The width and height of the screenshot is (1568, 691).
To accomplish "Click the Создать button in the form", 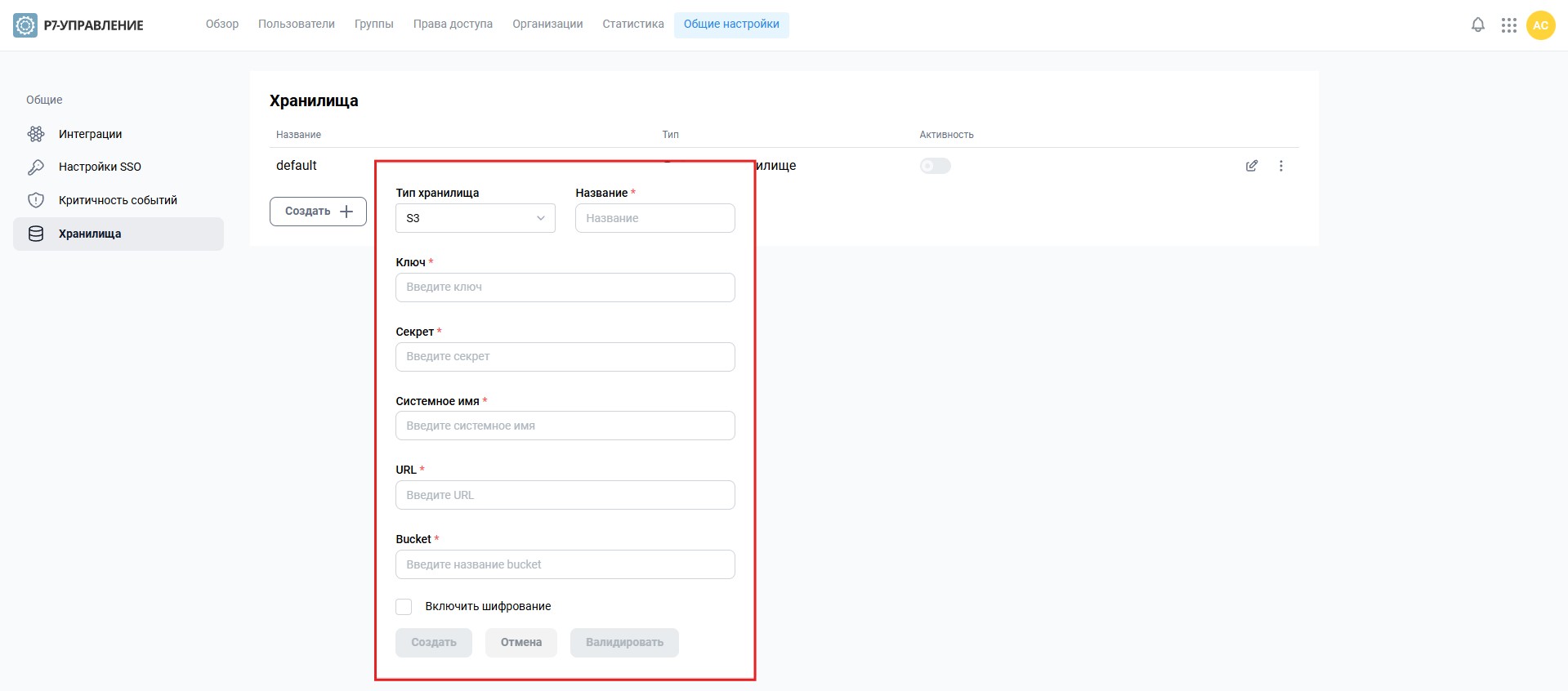I will pyautogui.click(x=434, y=643).
